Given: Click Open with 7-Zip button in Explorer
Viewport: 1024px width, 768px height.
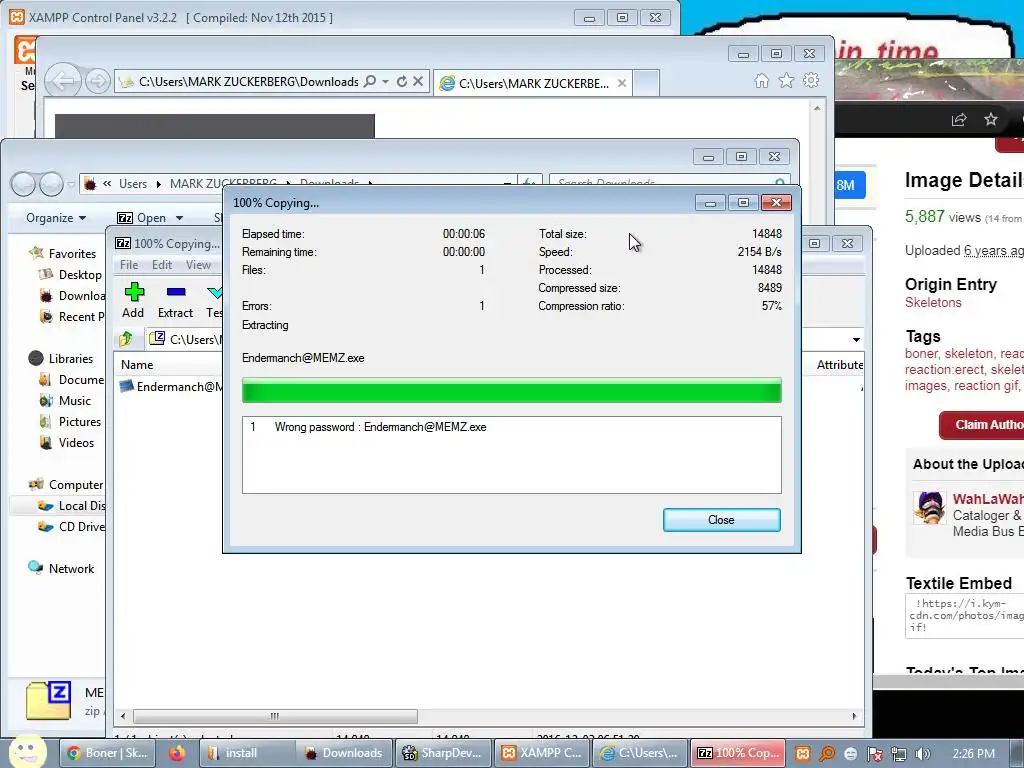Looking at the screenshot, I should (141, 218).
